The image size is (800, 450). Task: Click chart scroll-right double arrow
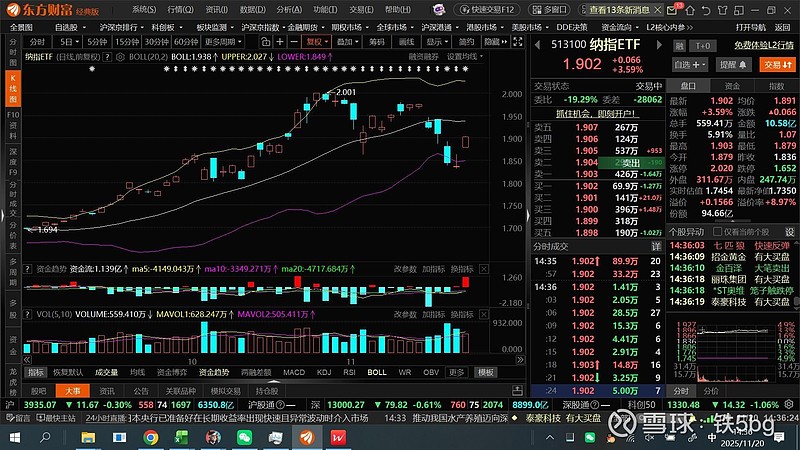pyautogui.click(x=520, y=360)
